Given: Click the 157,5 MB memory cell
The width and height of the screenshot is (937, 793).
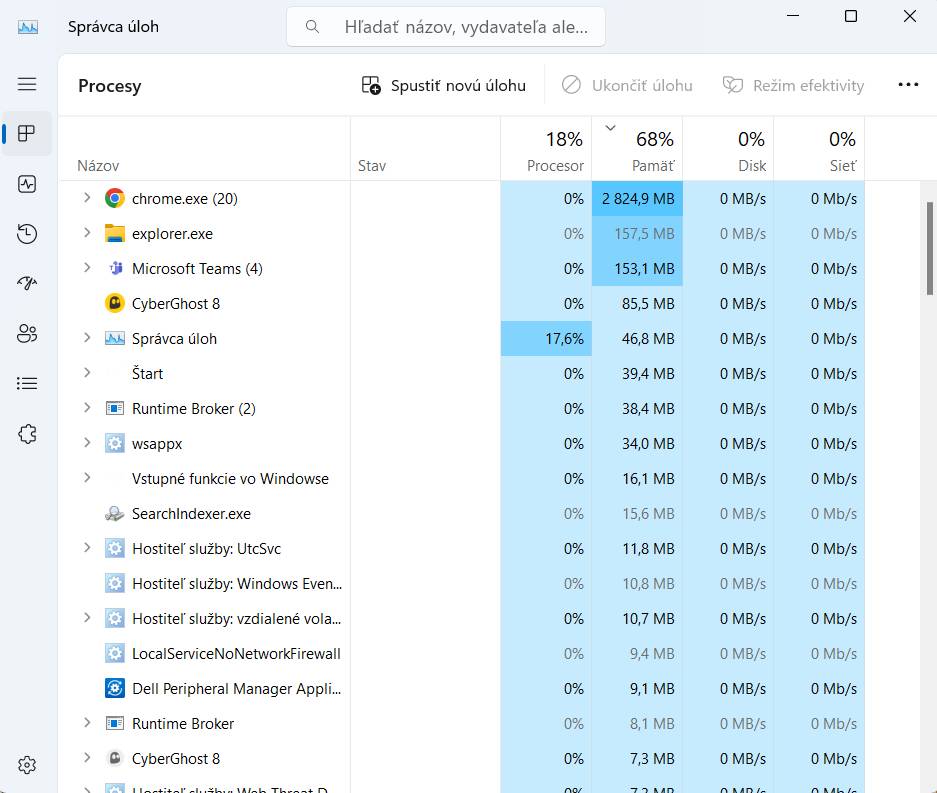Looking at the screenshot, I should click(637, 234).
